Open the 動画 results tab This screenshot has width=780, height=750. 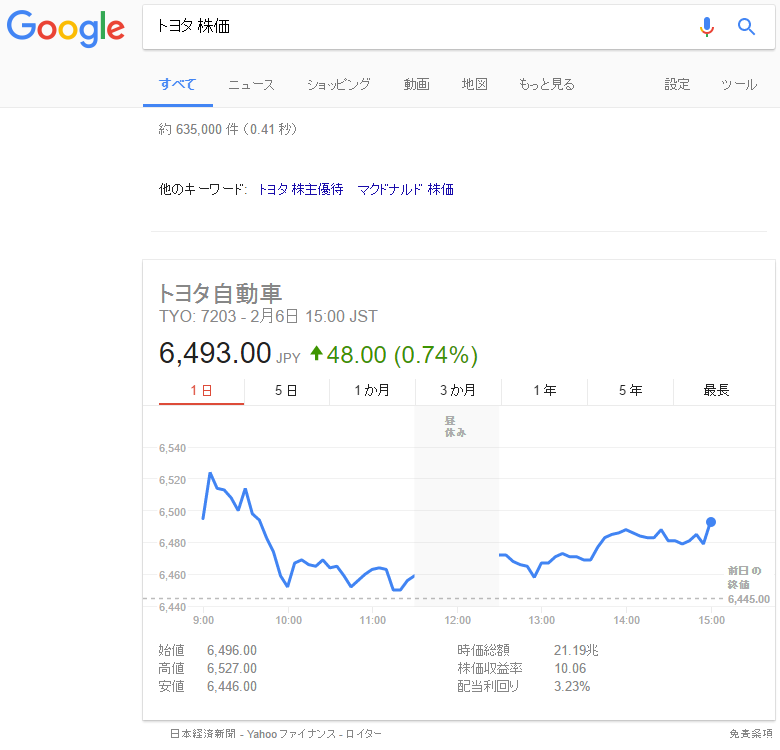[416, 85]
